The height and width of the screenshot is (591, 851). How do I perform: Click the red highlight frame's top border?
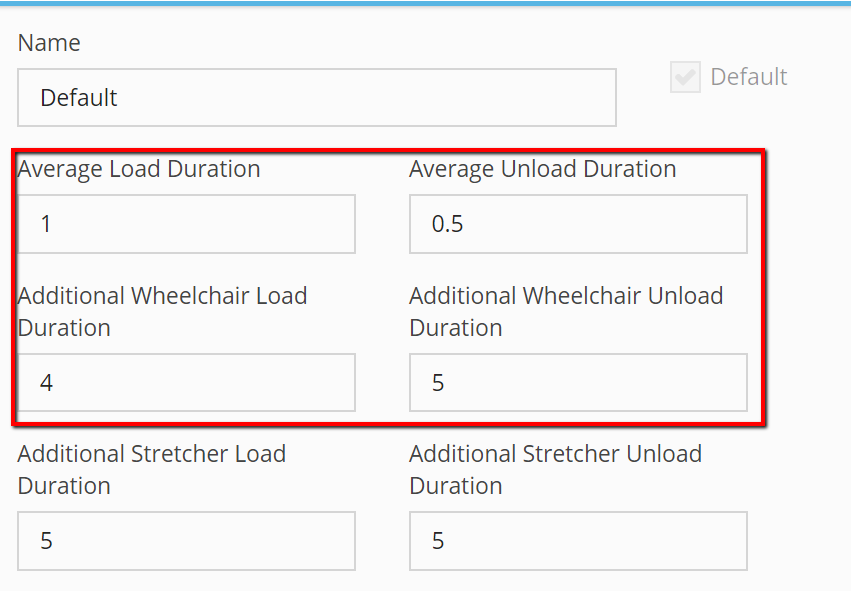pyautogui.click(x=389, y=151)
